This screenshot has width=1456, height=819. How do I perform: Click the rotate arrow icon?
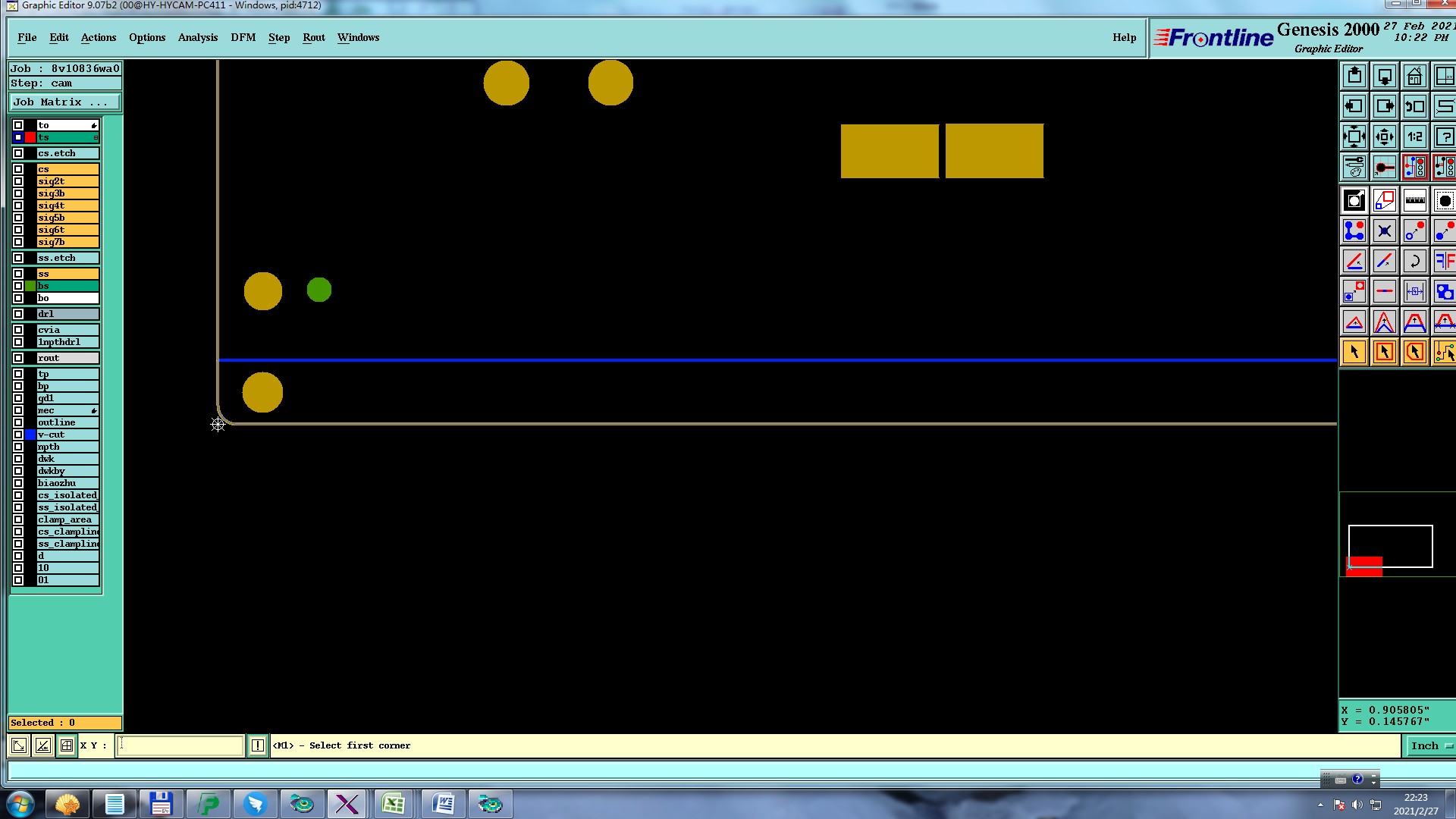pyautogui.click(x=1414, y=261)
